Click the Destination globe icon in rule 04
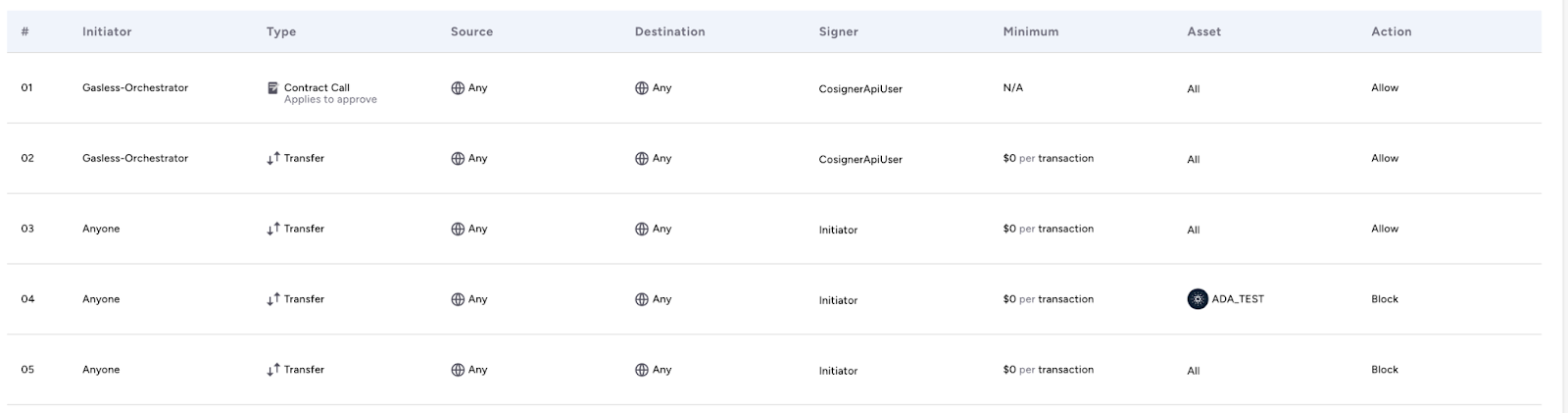This screenshot has width=1568, height=413. [x=642, y=300]
